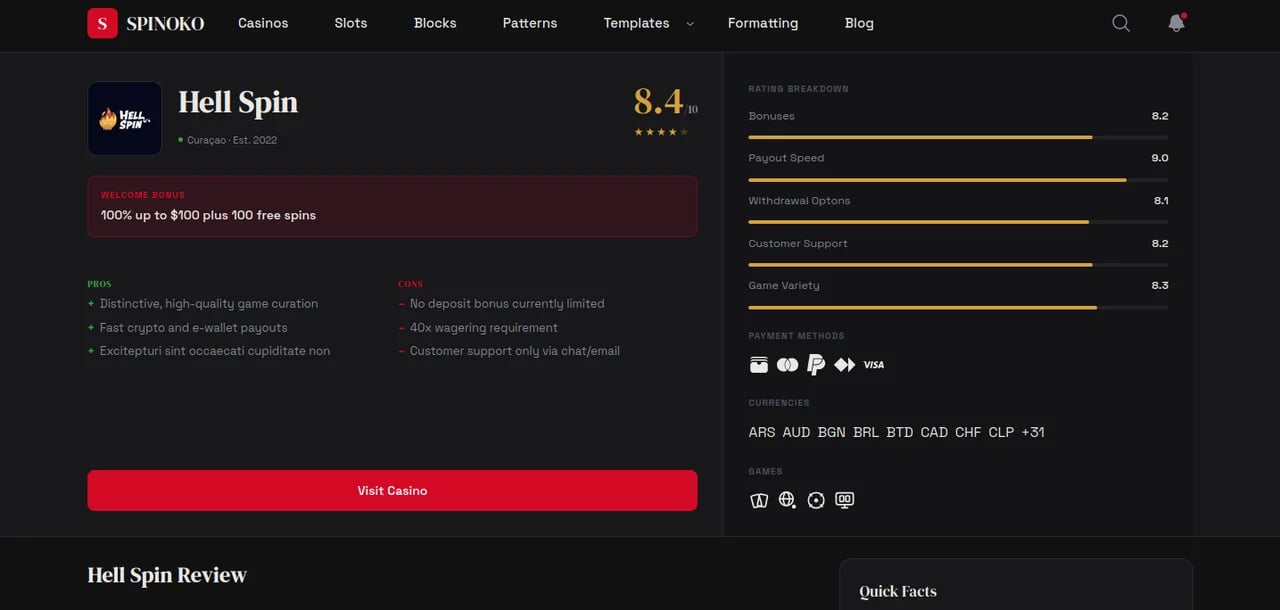
Task: Open the search magnifier icon
Action: click(x=1121, y=23)
